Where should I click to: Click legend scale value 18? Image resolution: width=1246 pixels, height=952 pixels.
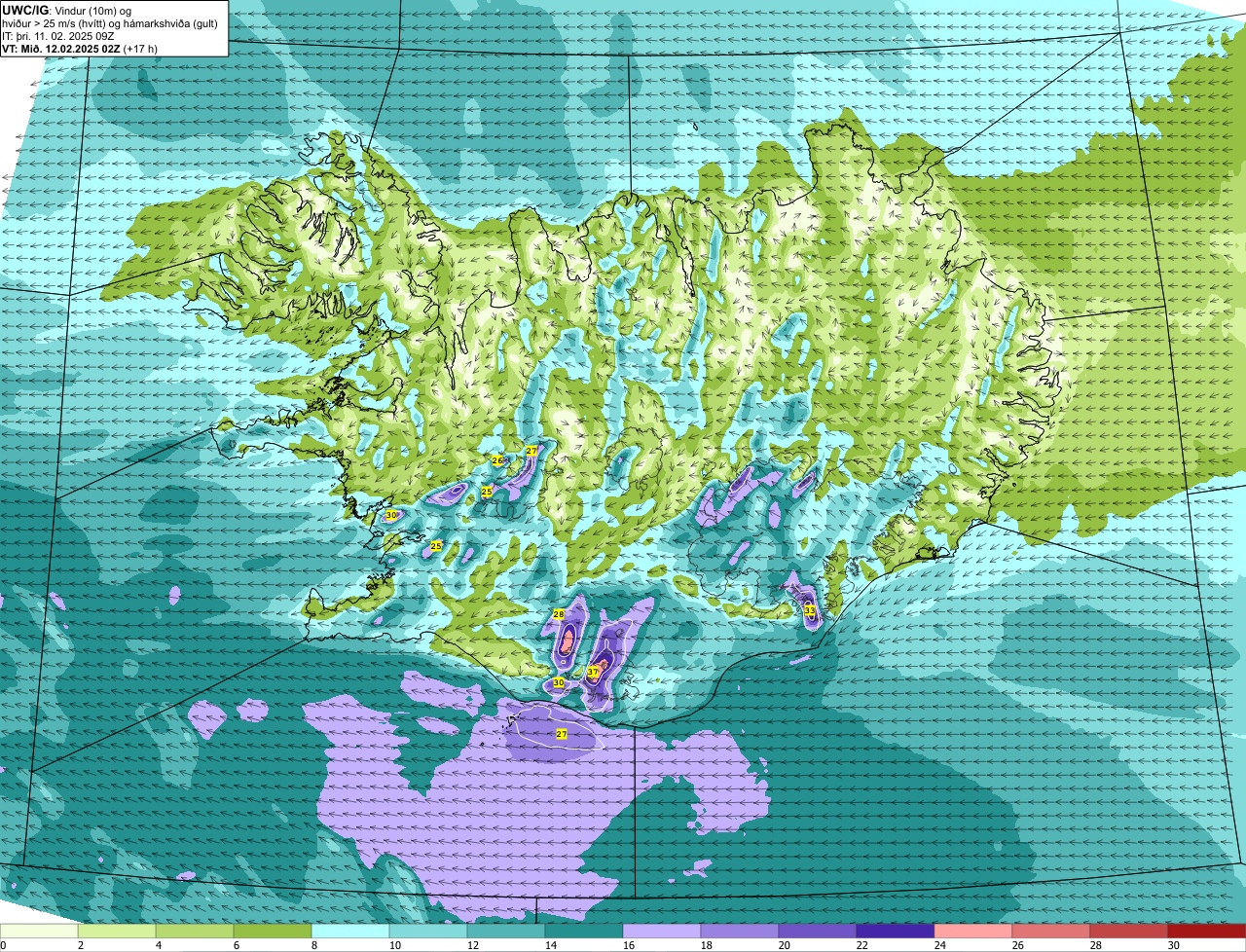pyautogui.click(x=707, y=945)
